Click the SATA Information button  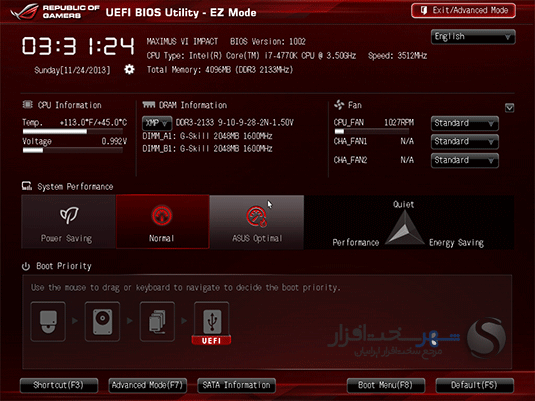[236, 385]
